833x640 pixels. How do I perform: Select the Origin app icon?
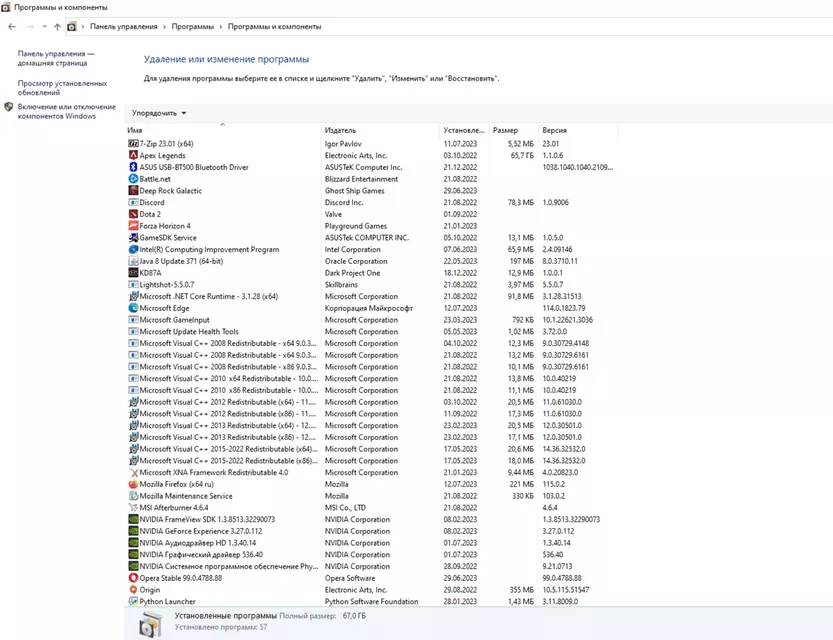click(133, 590)
